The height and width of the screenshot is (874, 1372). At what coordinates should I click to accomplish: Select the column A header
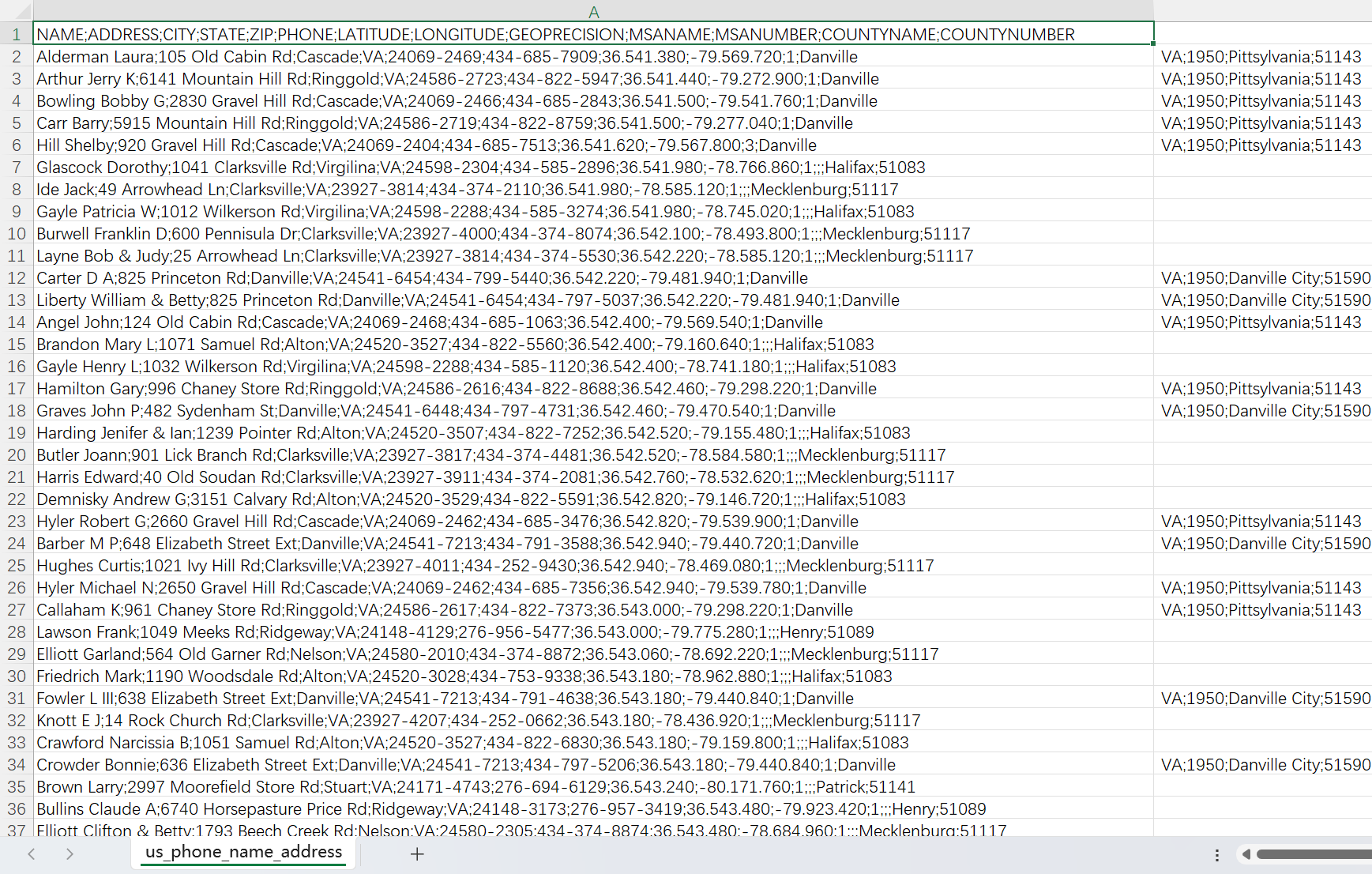pos(593,12)
